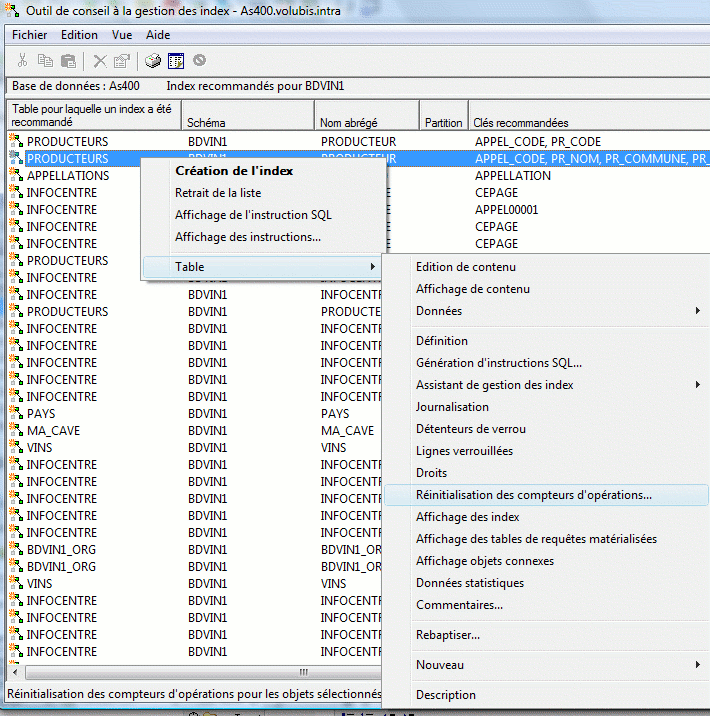
Task: Open the Vue menu
Action: point(122,35)
